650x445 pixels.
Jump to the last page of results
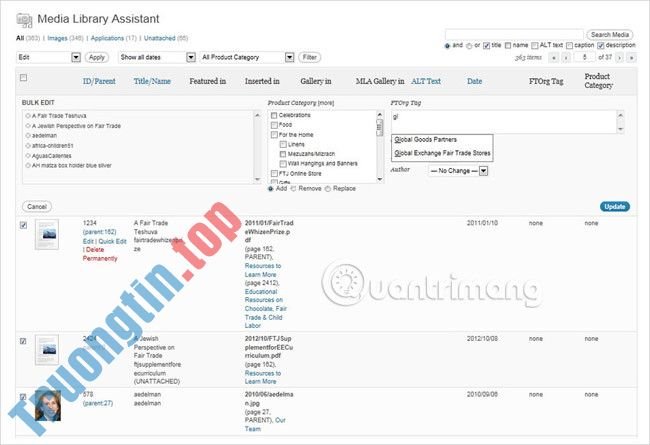click(631, 58)
